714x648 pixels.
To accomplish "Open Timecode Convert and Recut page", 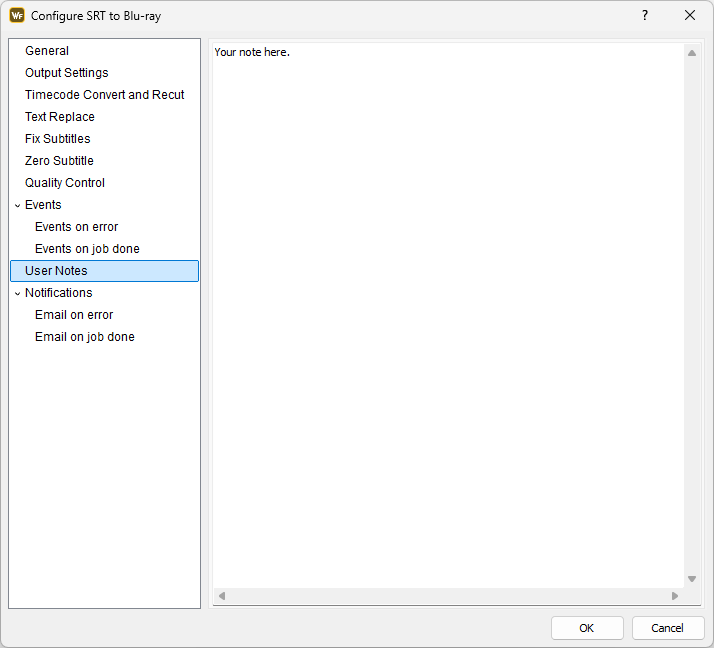I will pos(104,95).
